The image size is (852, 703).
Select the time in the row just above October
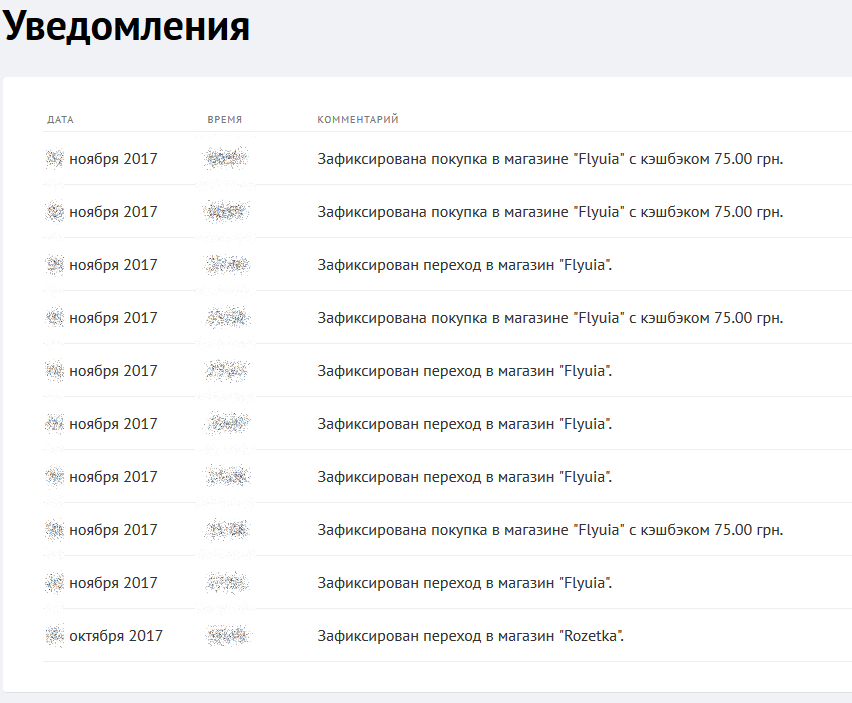(x=227, y=583)
